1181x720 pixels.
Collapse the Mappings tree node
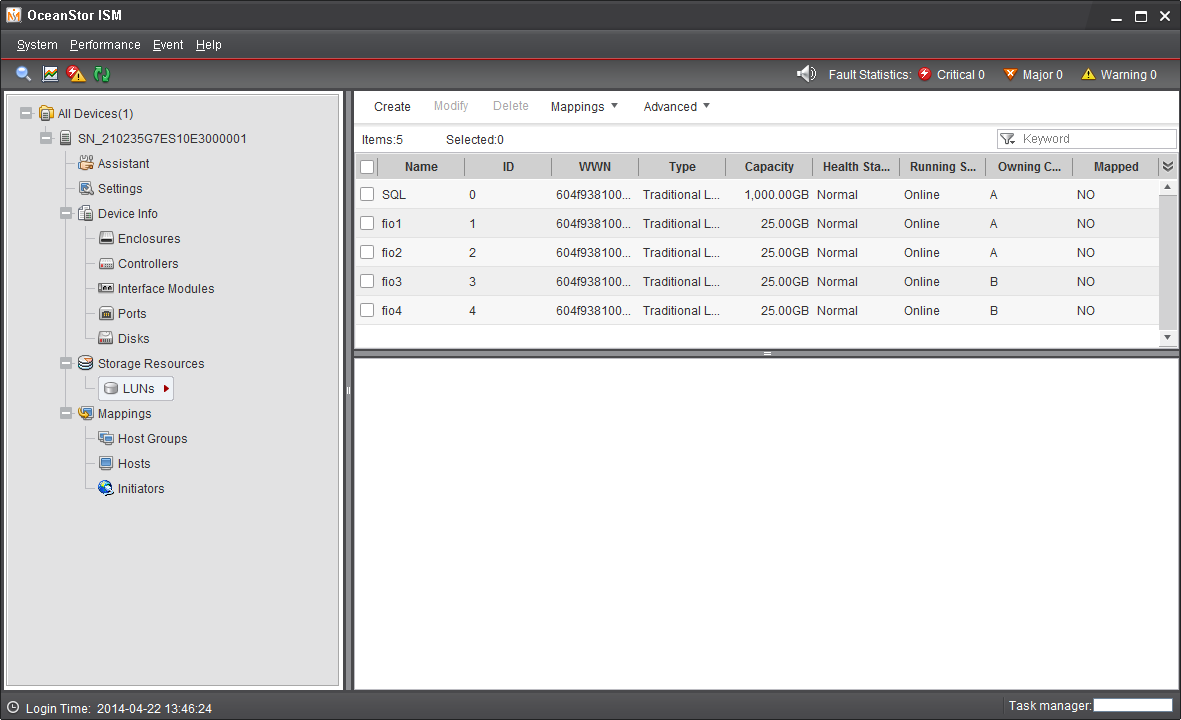pos(66,413)
